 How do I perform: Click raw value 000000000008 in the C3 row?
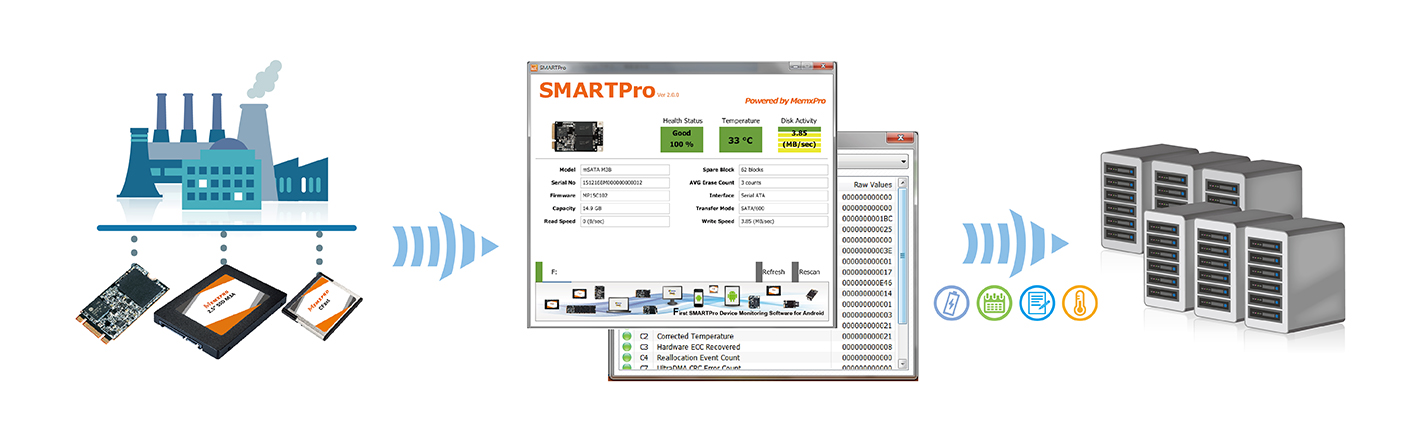(867, 347)
